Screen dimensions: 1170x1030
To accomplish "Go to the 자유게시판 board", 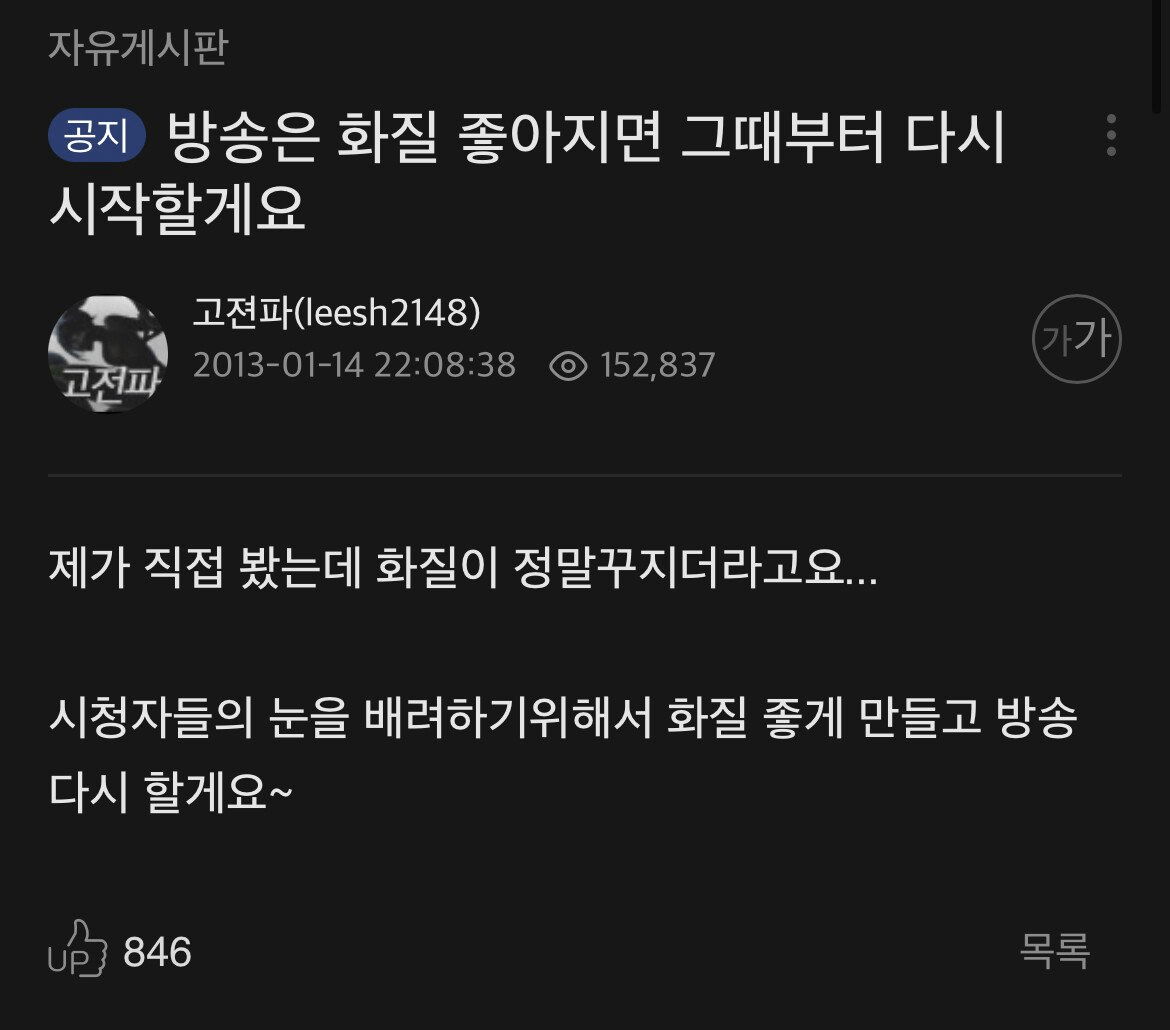I will [138, 47].
